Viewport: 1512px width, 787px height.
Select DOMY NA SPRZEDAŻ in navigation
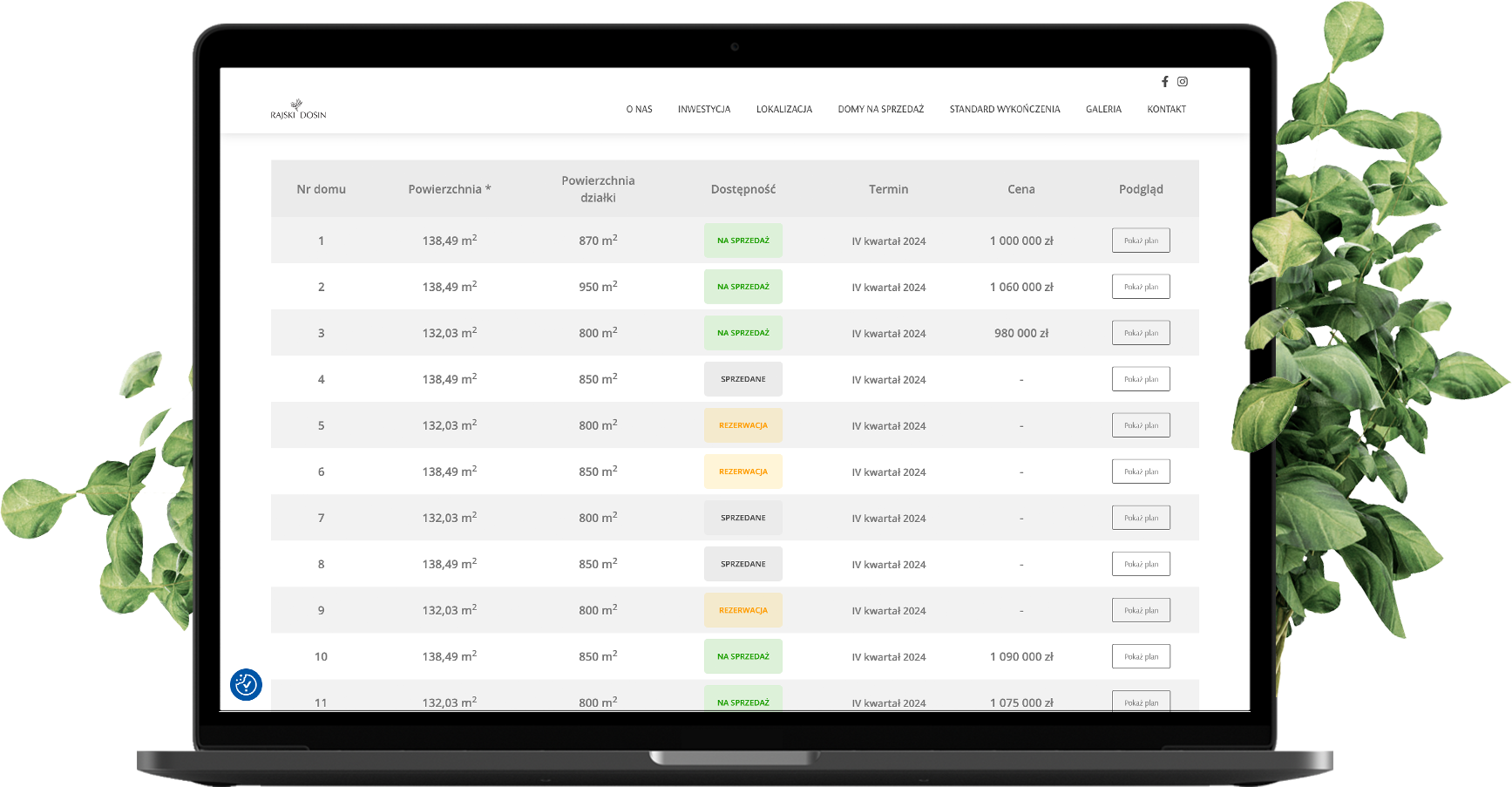(x=880, y=110)
